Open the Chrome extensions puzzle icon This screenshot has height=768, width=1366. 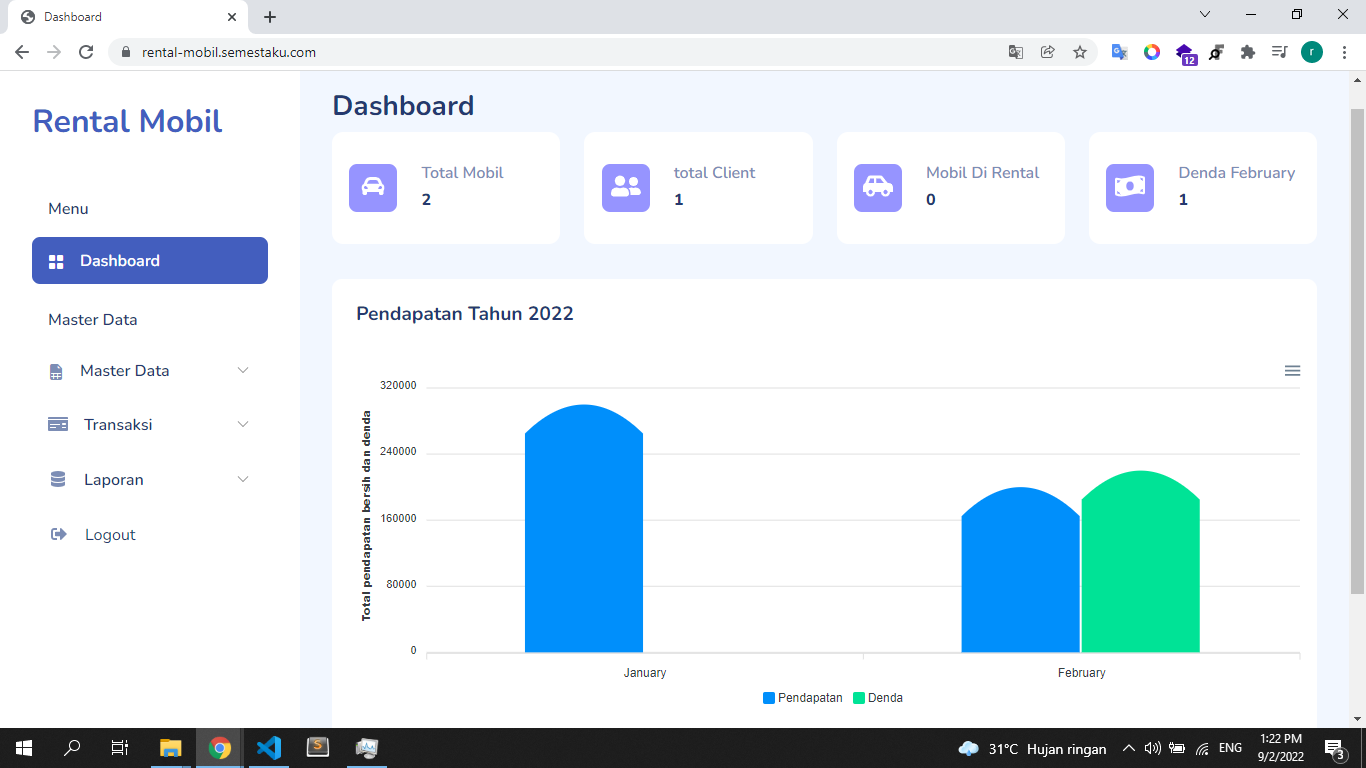(1247, 52)
